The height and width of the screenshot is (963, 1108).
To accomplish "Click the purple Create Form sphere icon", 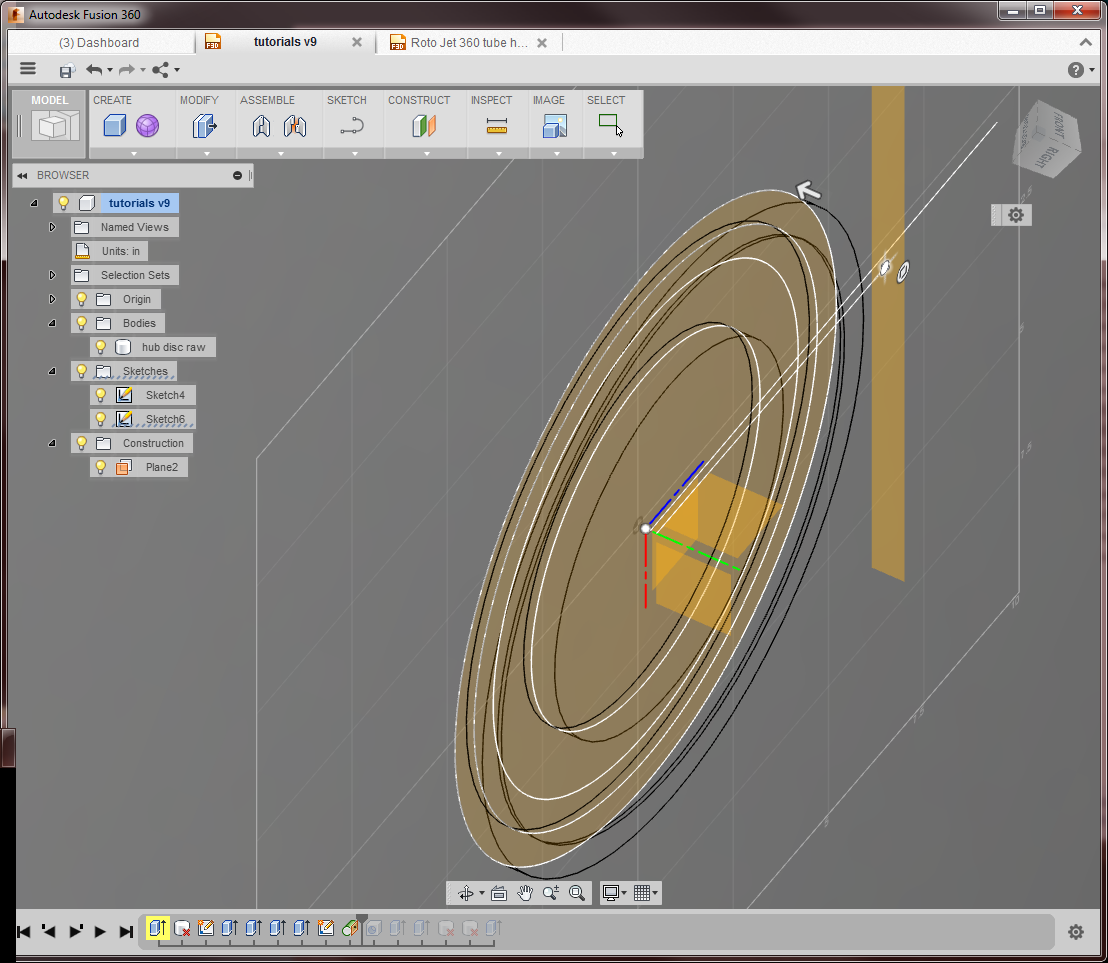I will (x=147, y=126).
